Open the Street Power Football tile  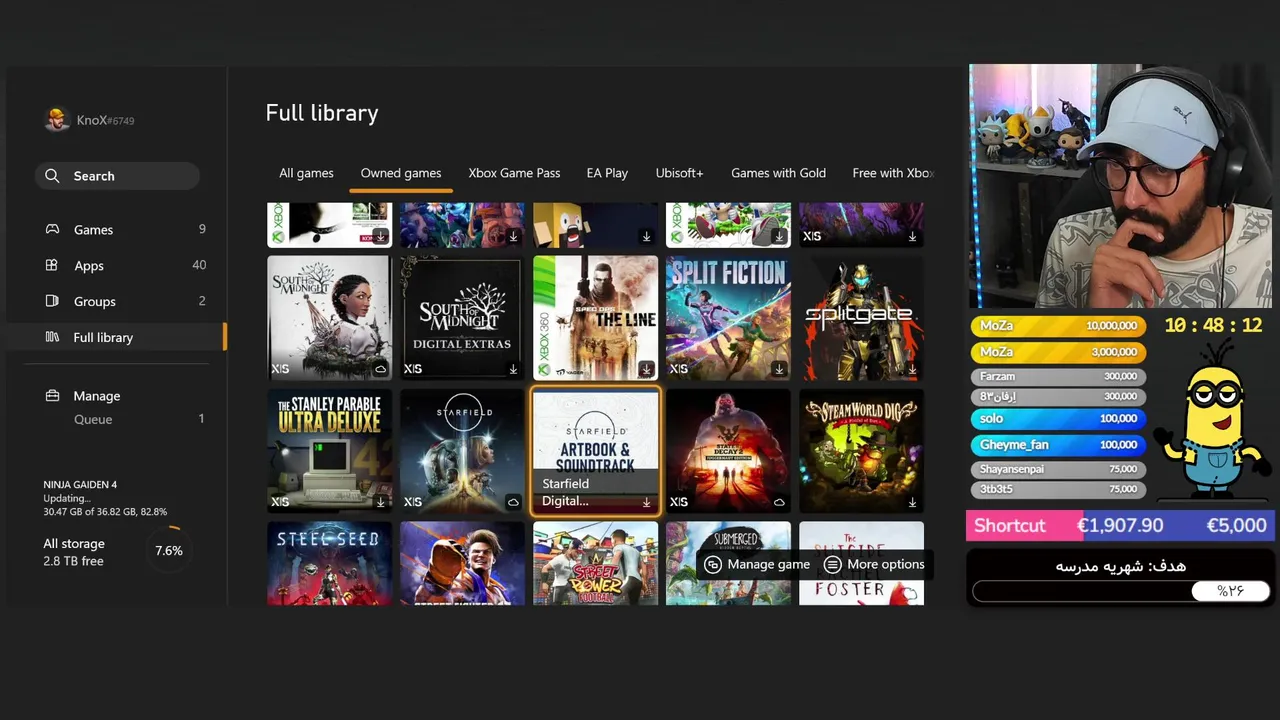595,563
